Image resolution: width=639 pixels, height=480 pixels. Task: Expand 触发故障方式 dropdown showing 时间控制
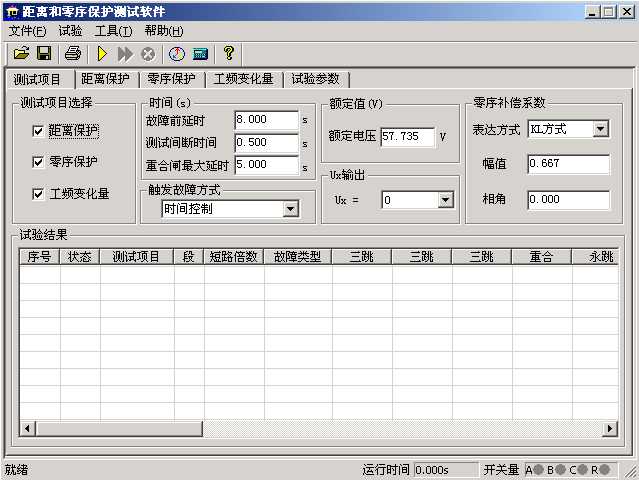(290, 209)
